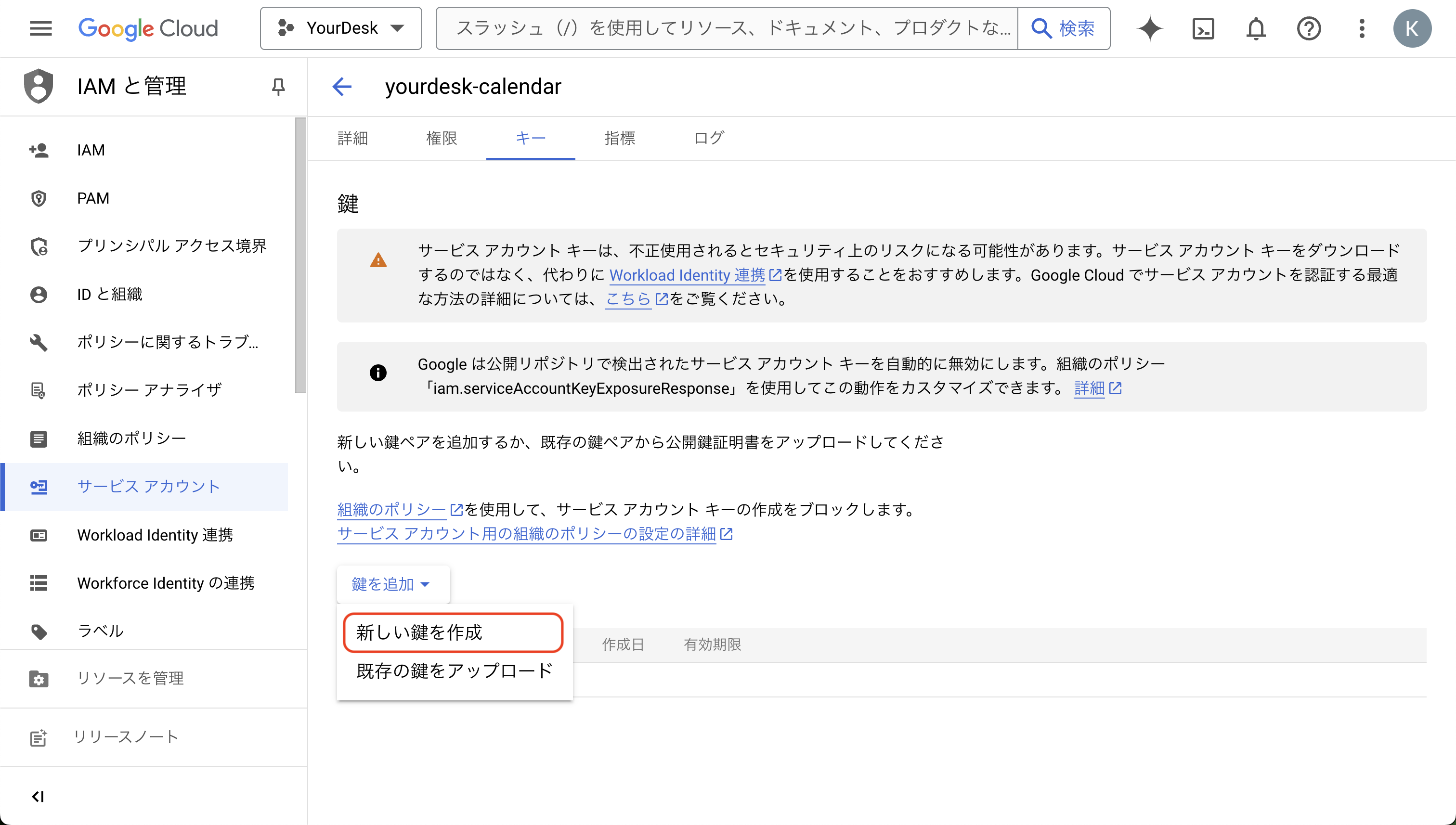
Task: Click the Google Cloud logo
Action: pos(148,28)
